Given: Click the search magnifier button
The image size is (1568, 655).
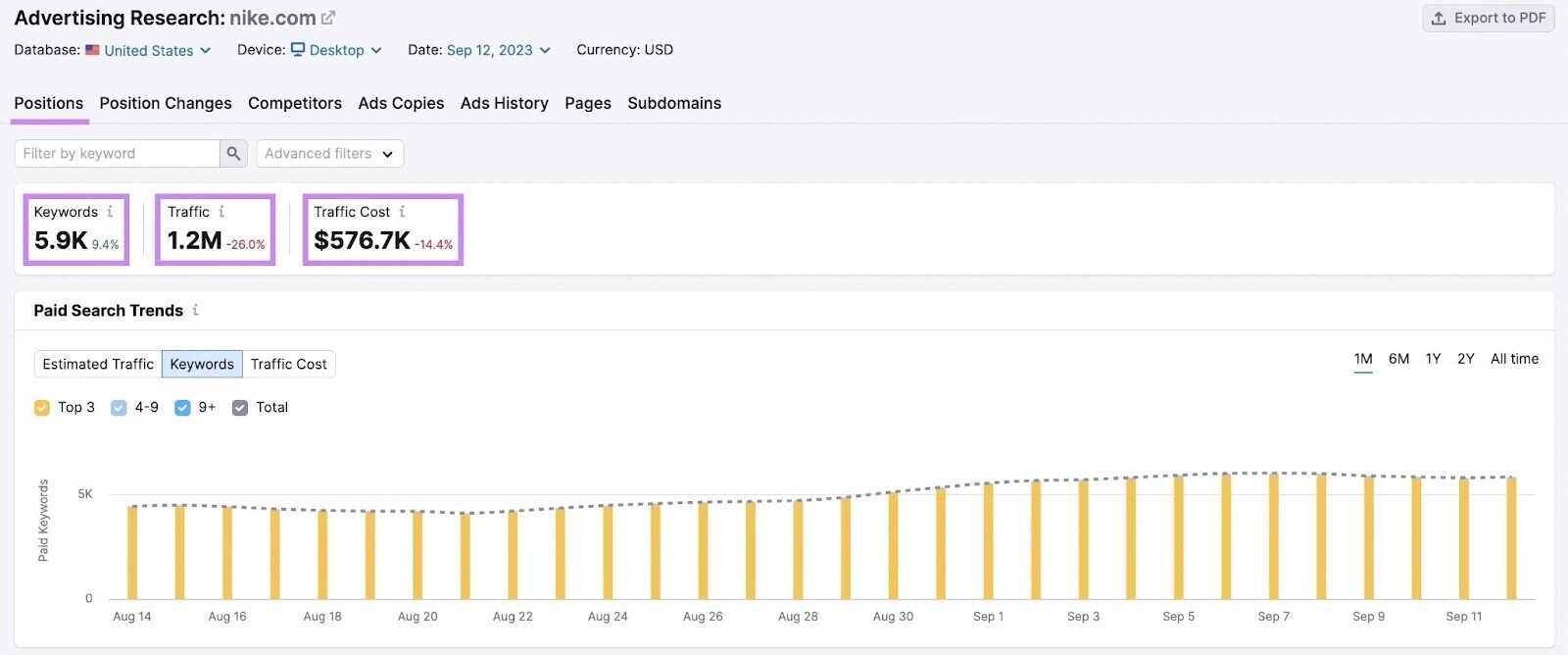Looking at the screenshot, I should click(x=233, y=153).
